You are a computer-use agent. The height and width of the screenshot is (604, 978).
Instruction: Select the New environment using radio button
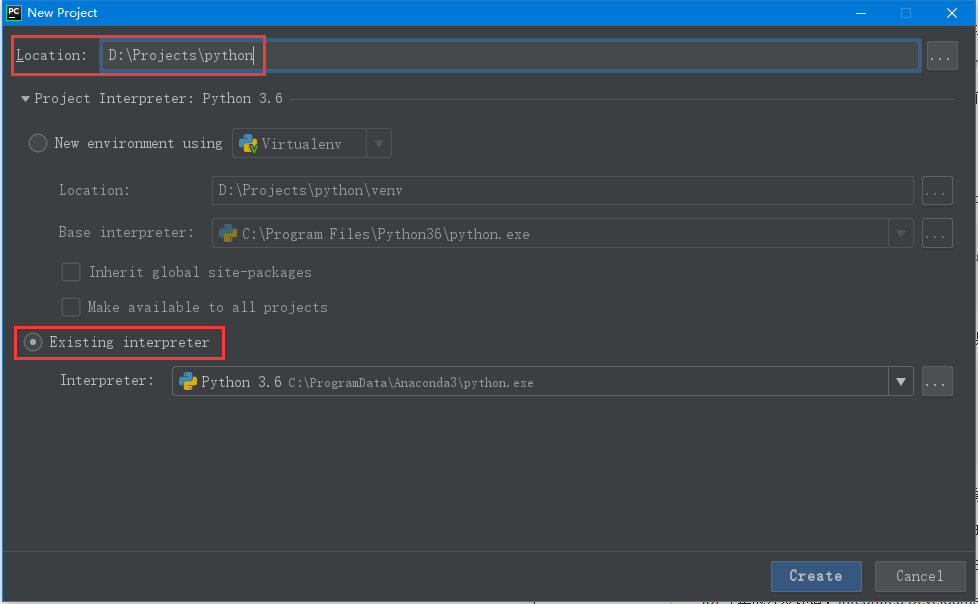coord(38,143)
